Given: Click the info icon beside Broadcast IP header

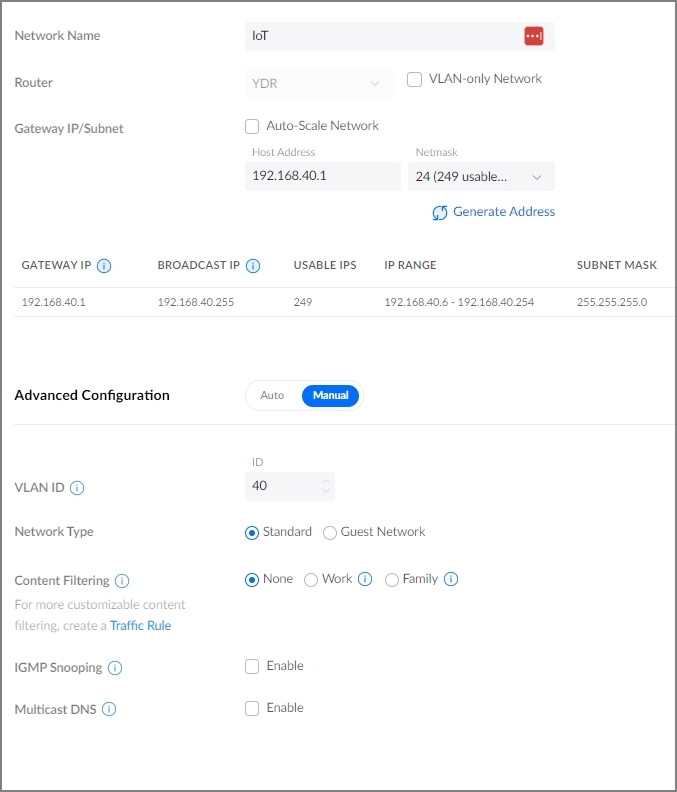Looking at the screenshot, I should (x=253, y=266).
